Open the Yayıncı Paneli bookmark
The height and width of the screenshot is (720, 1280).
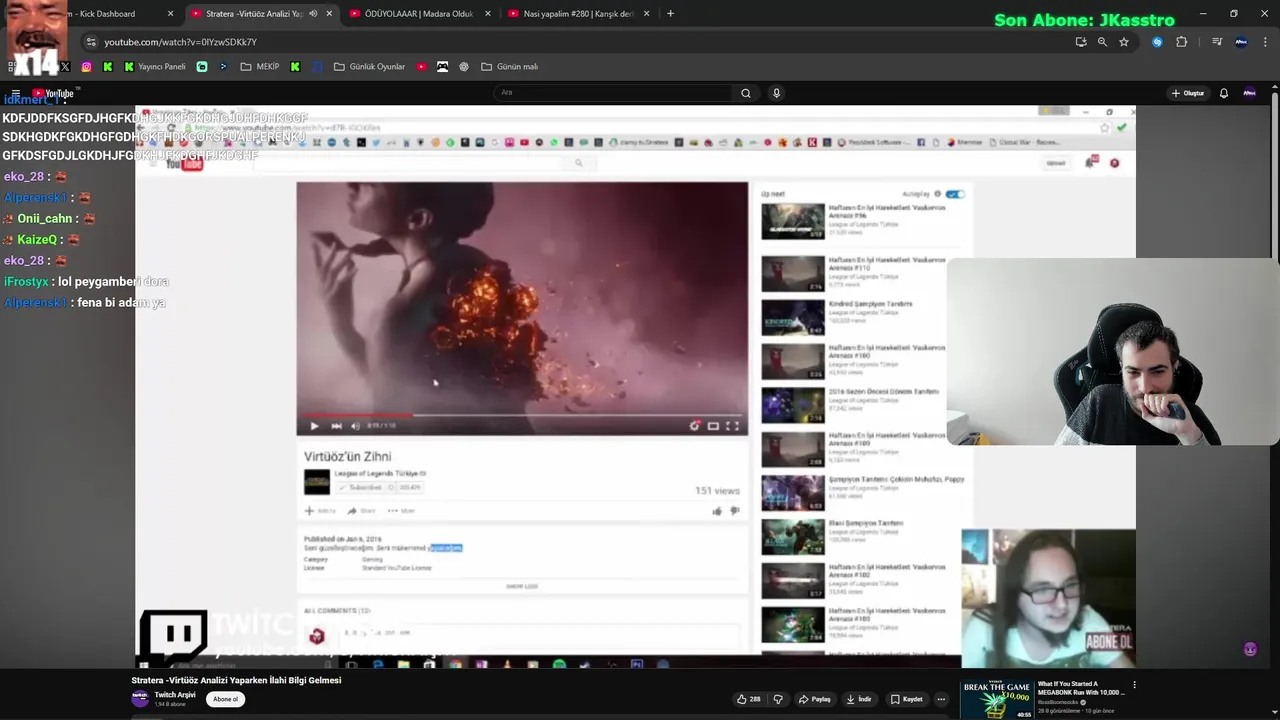coord(155,67)
